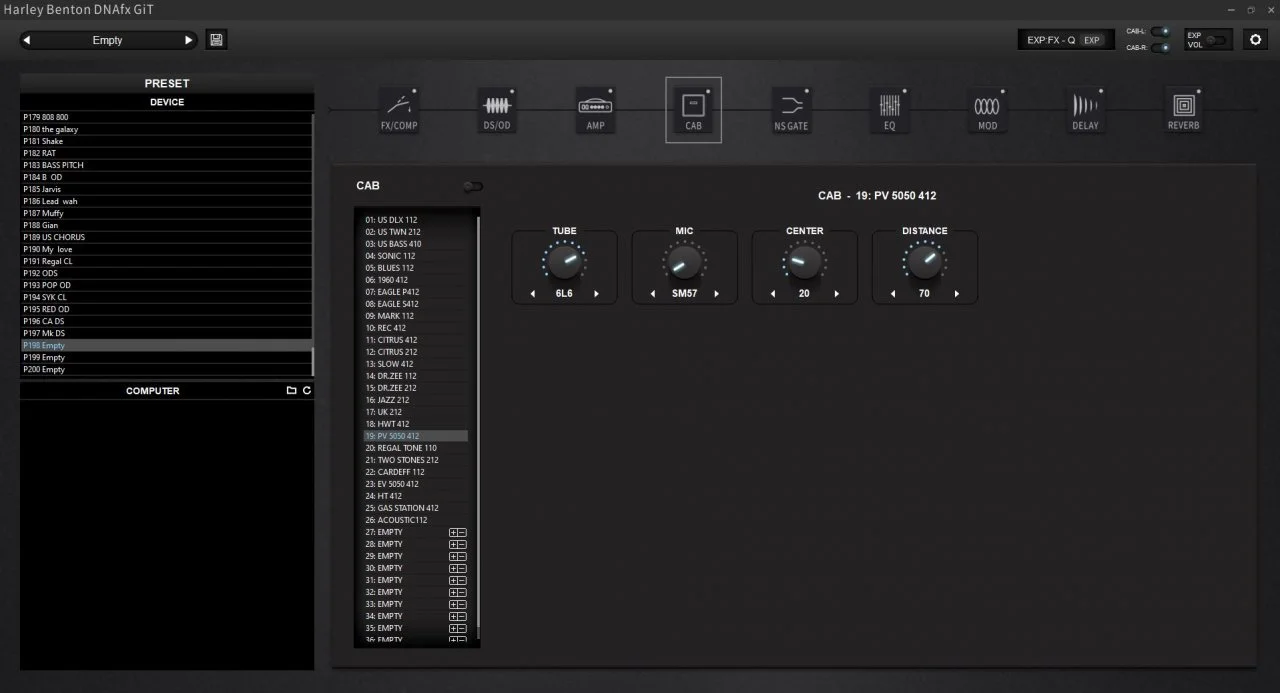Click the cabinet list scrollbar
The image size is (1280, 693).
tap(478, 420)
